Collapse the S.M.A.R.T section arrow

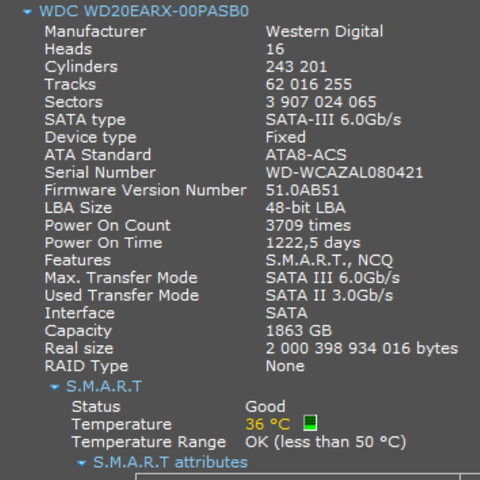click(54, 387)
